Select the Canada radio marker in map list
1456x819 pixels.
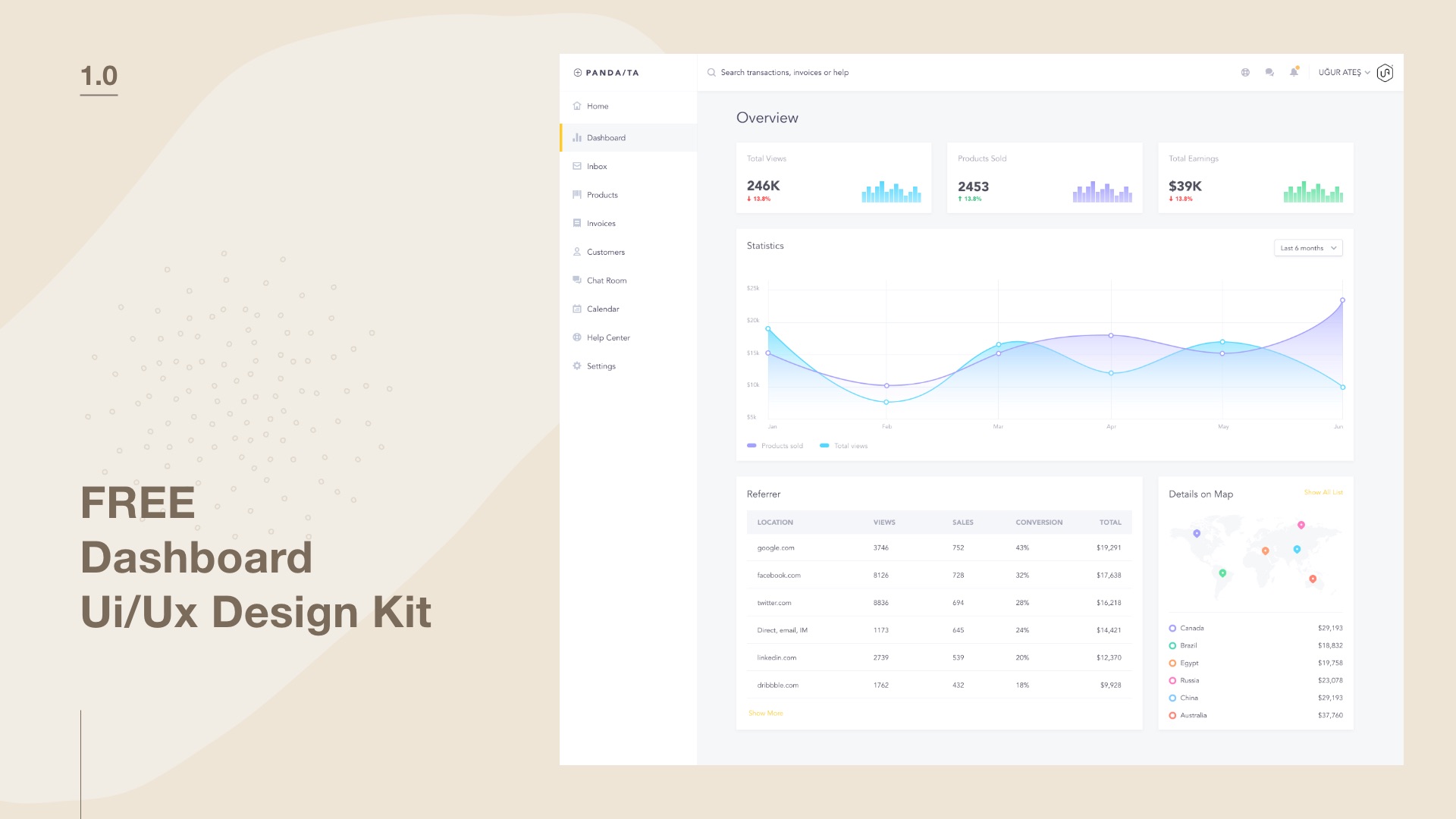pyautogui.click(x=1172, y=629)
